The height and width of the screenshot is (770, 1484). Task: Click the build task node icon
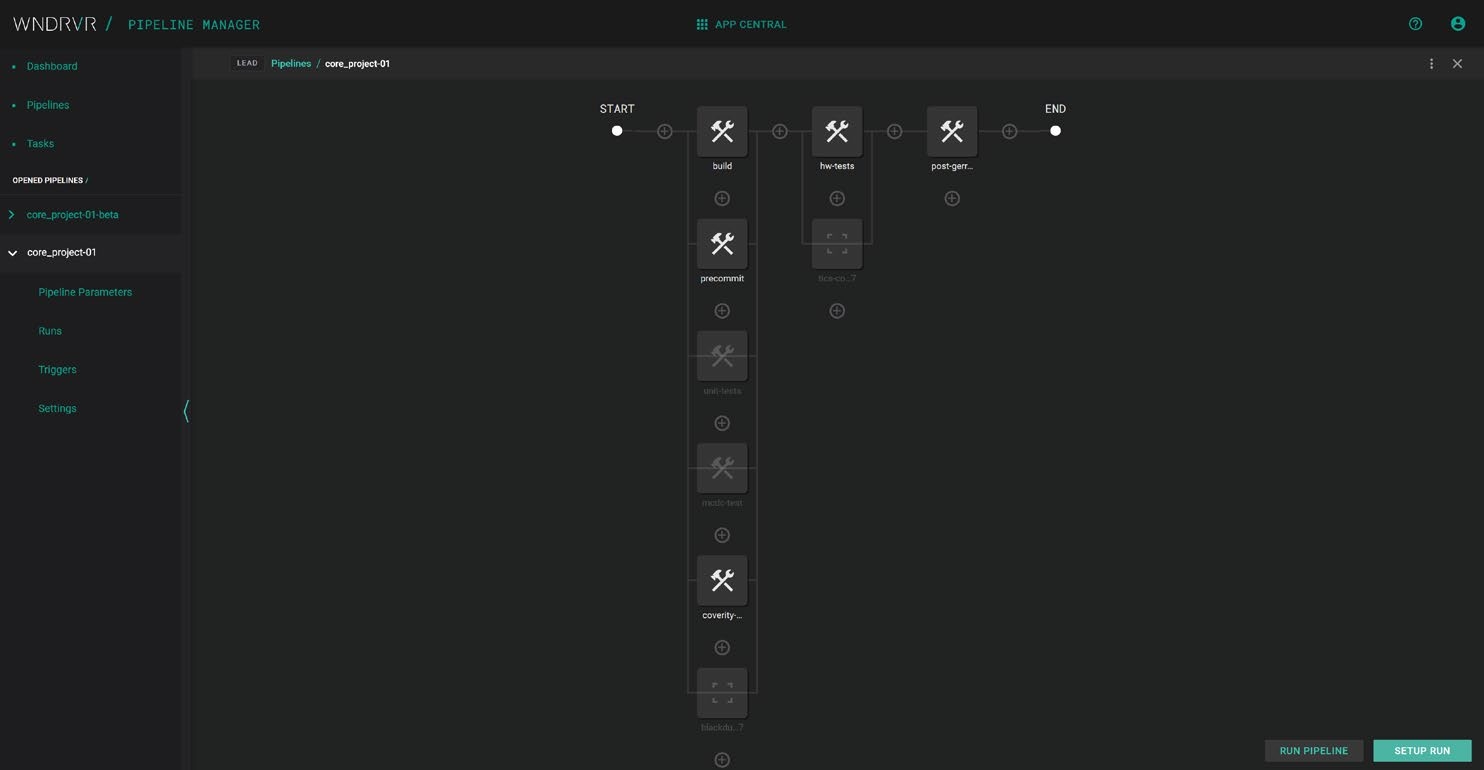pos(722,131)
